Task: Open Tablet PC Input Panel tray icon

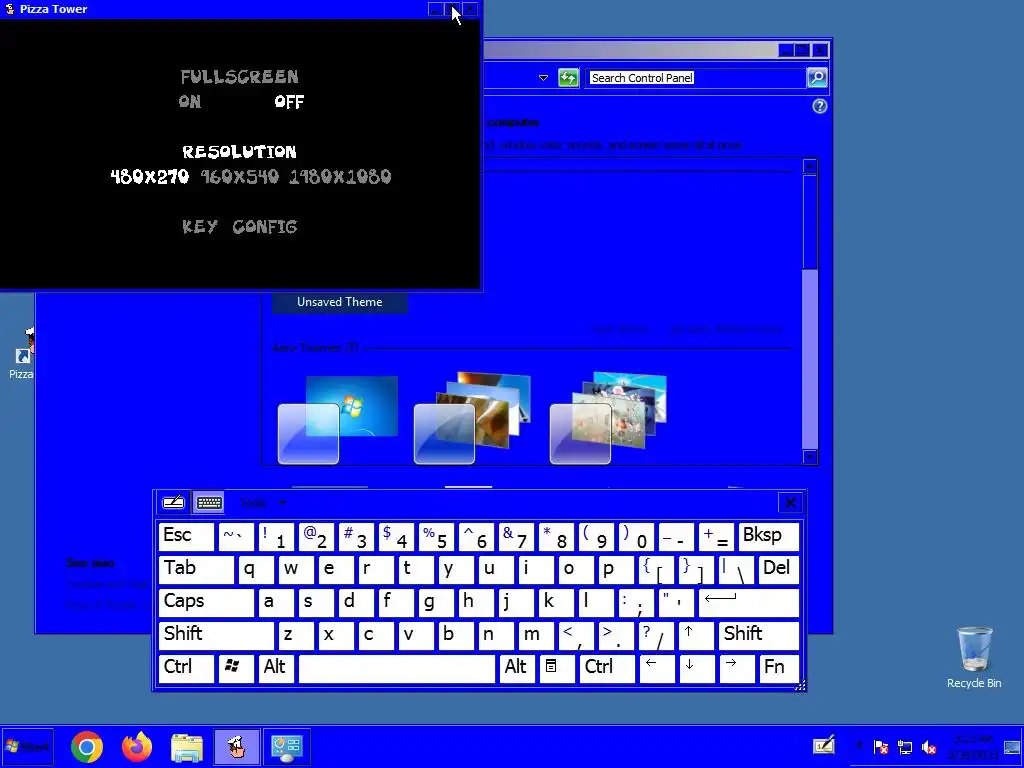Action: click(824, 745)
